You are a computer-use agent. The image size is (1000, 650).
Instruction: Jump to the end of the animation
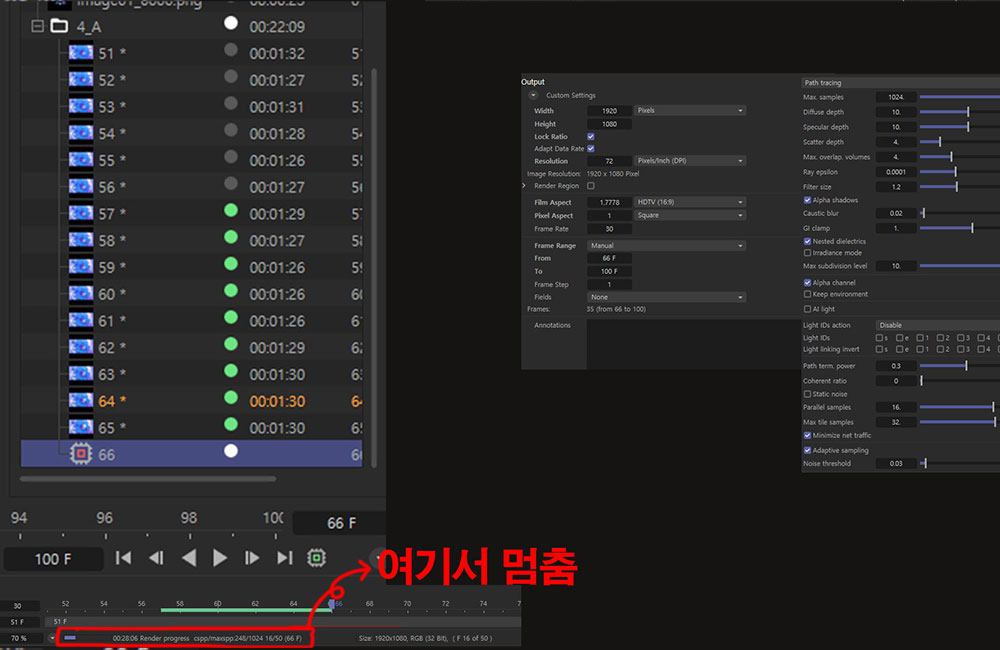(x=284, y=558)
